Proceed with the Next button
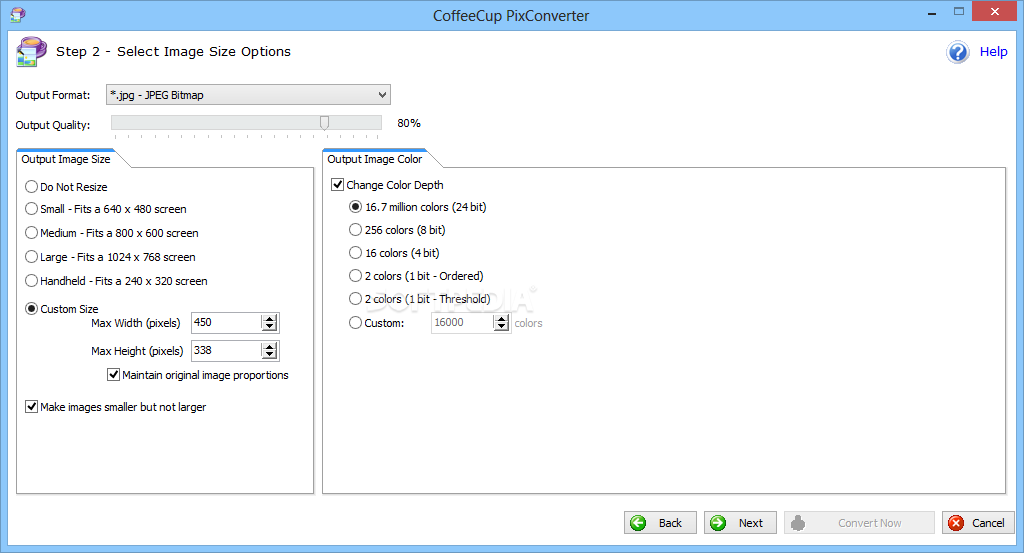Viewport: 1024px width, 553px height. pos(740,523)
